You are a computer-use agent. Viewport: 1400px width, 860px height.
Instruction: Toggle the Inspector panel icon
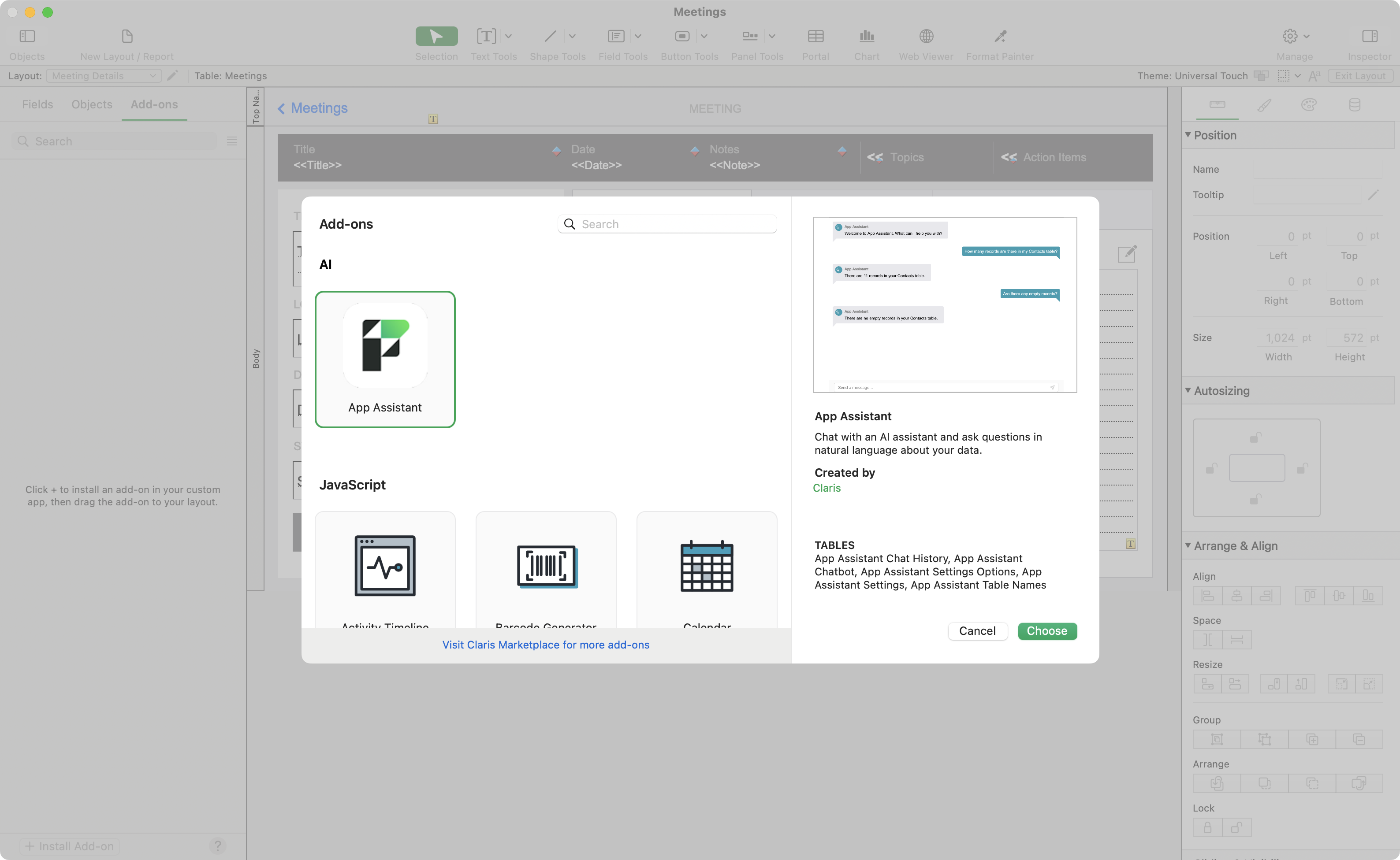[x=1369, y=37]
